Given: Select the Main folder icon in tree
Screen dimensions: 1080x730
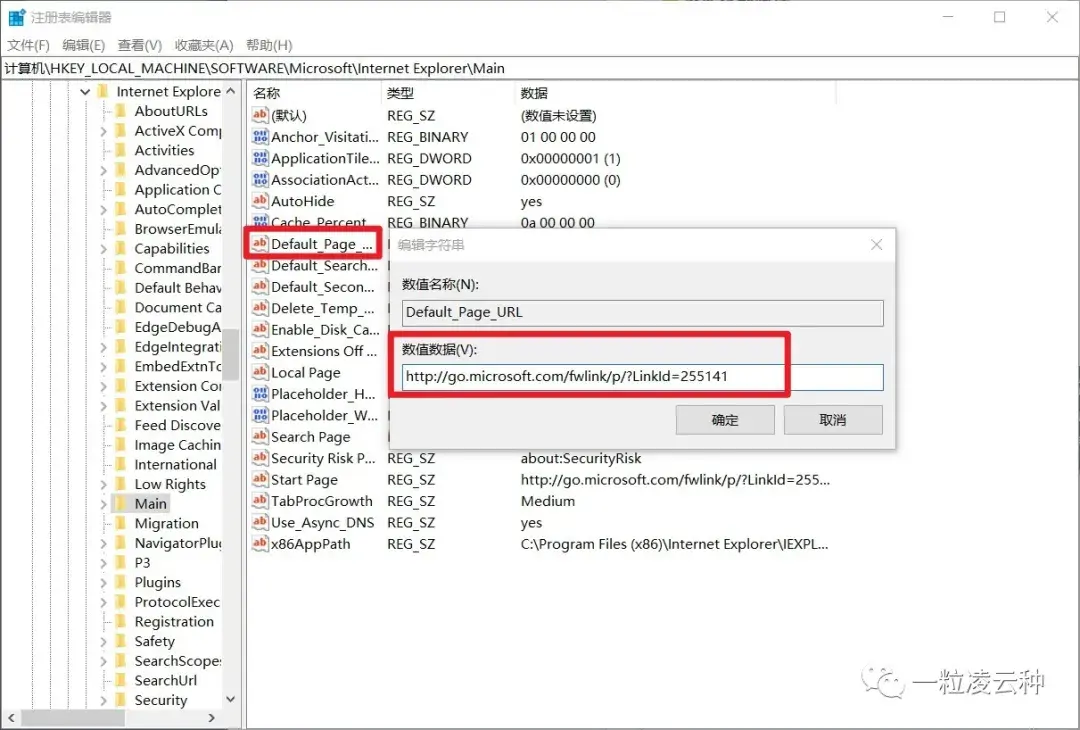Looking at the screenshot, I should click(122, 504).
